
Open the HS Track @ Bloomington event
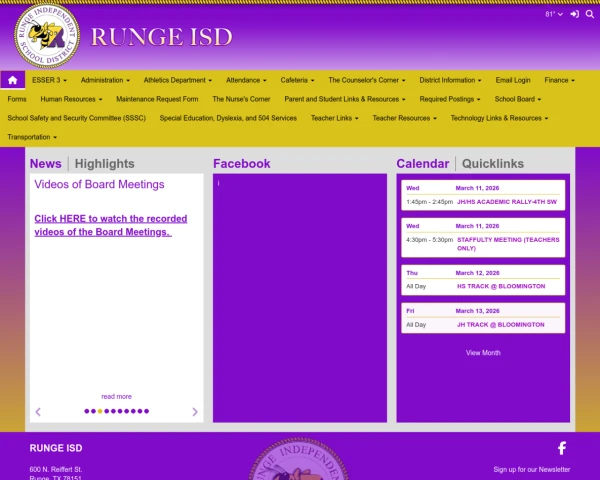(501, 286)
